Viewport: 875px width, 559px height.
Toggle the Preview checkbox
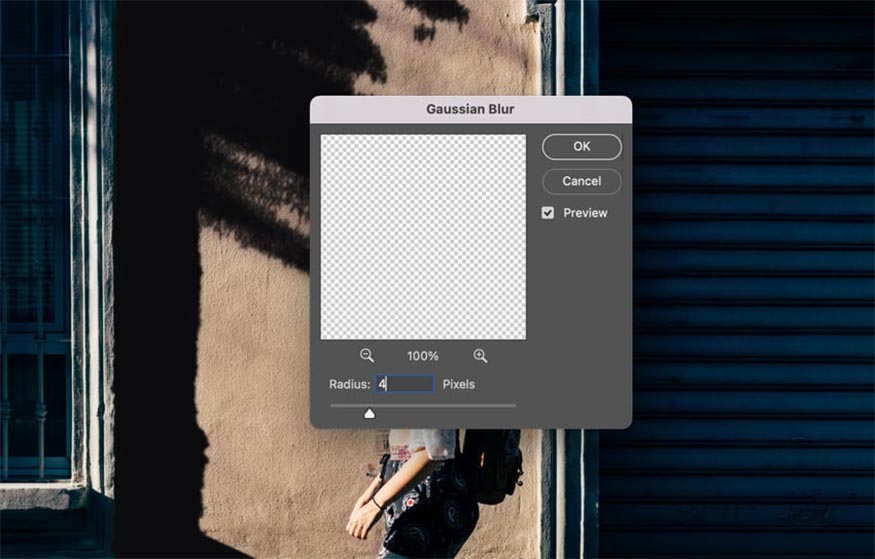point(548,213)
